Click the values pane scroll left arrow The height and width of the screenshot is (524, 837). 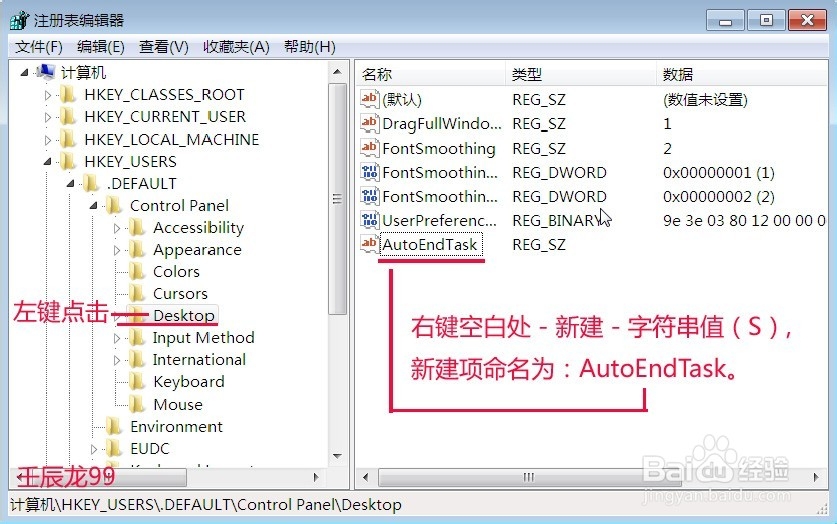pos(366,477)
